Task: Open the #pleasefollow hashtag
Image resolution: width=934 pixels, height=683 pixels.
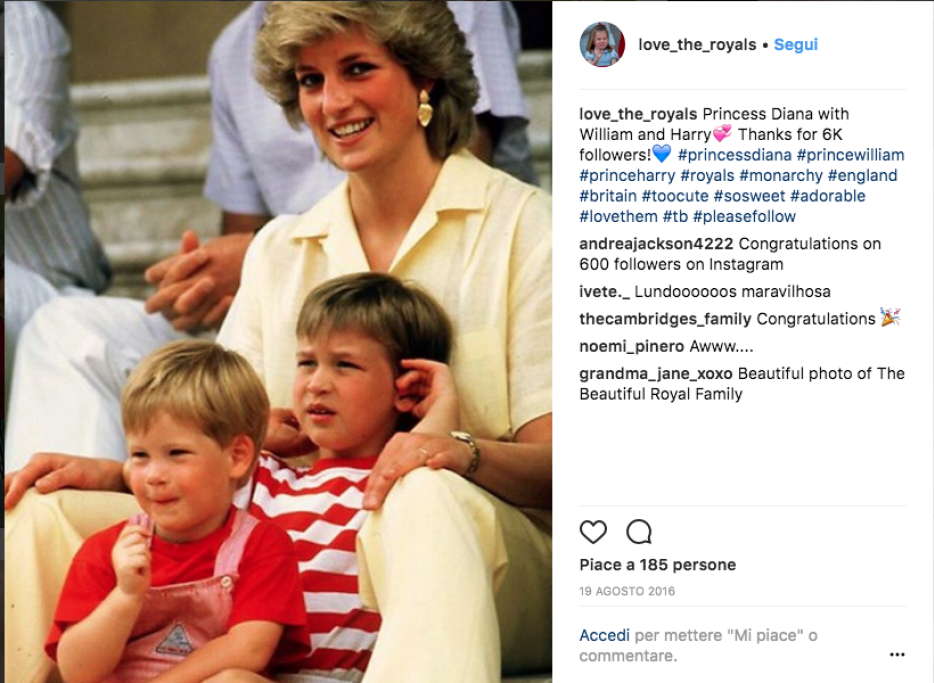Action: pyautogui.click(x=745, y=216)
